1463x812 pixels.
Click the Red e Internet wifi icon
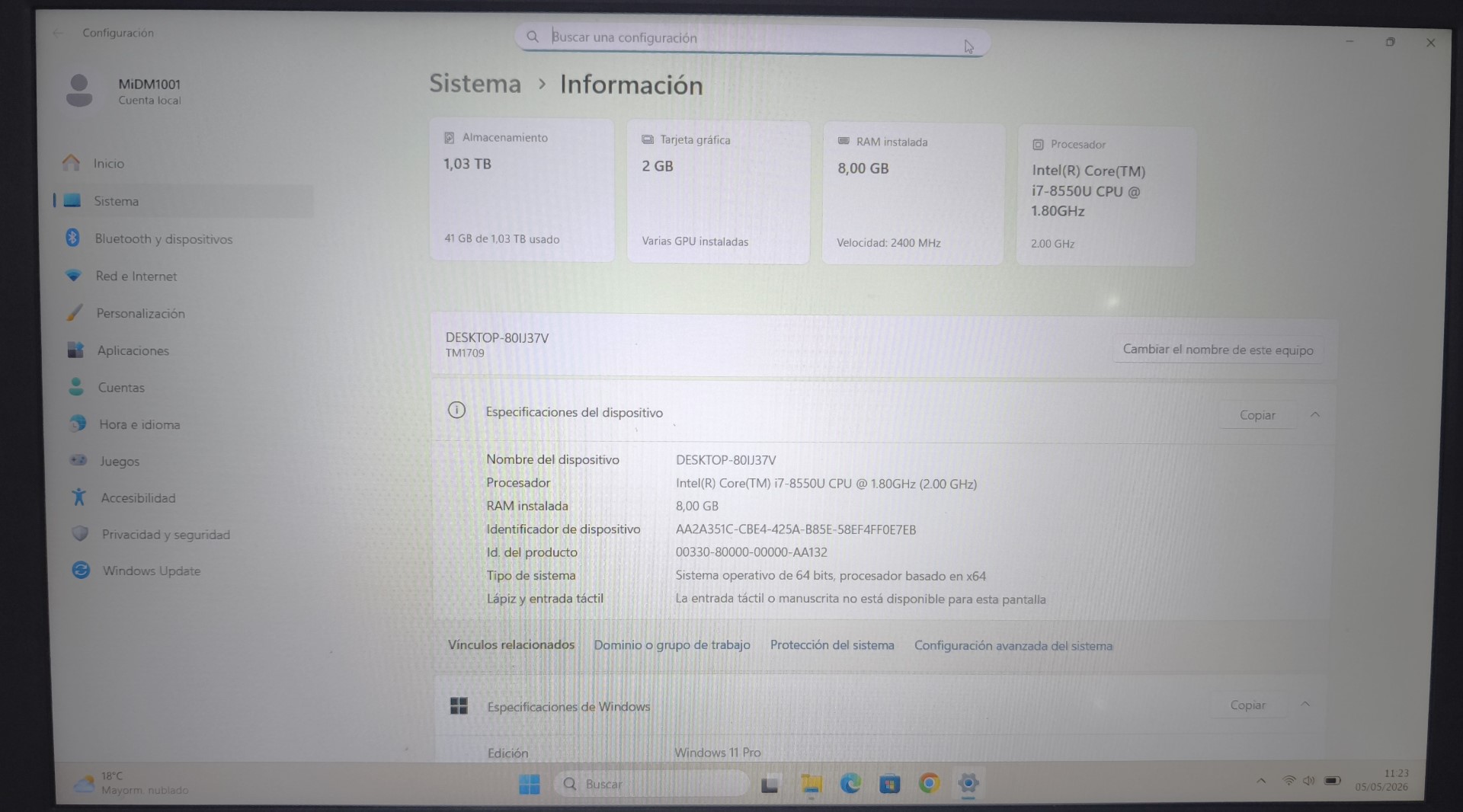coord(73,275)
